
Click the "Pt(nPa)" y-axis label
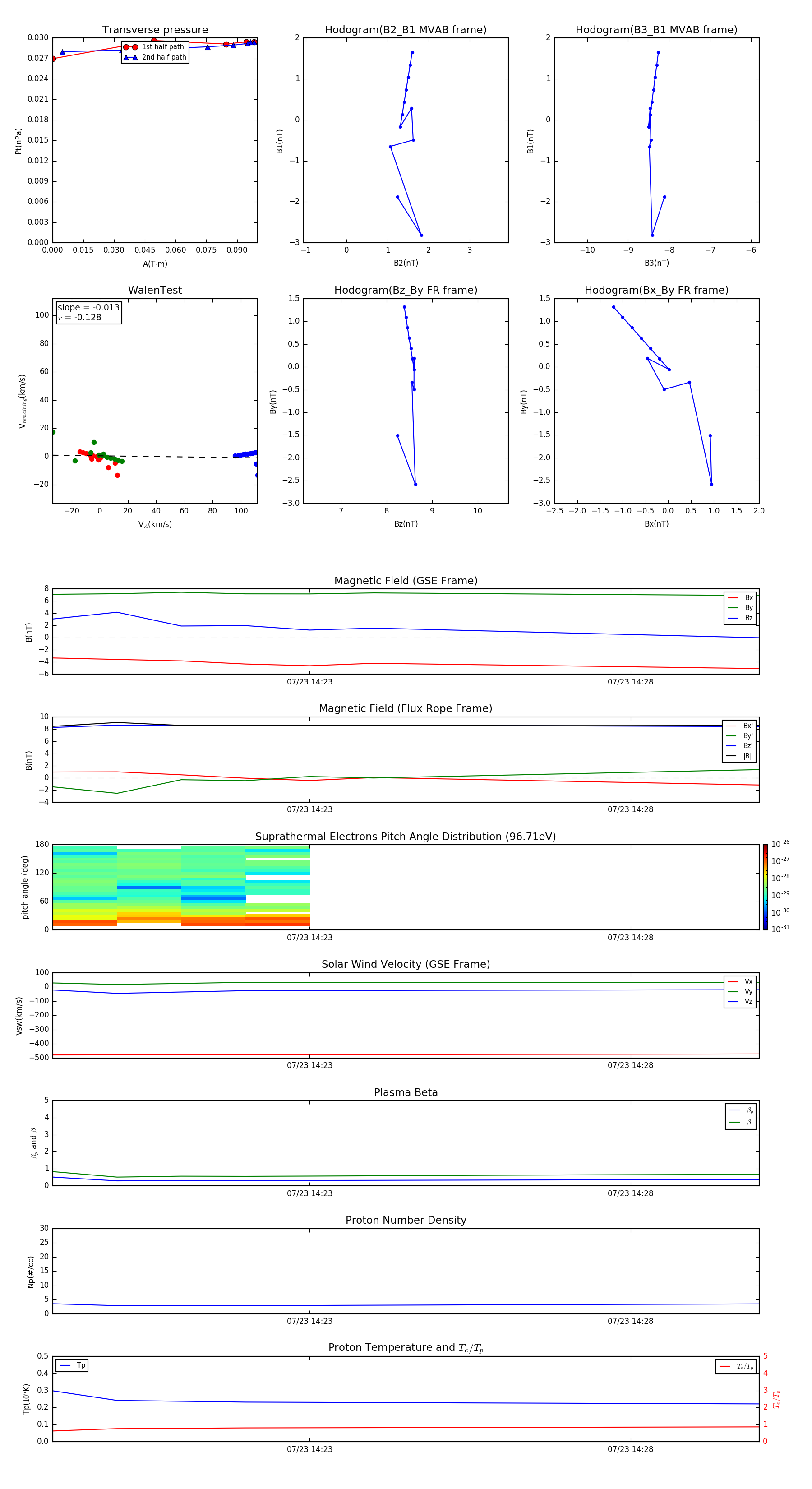tap(18, 141)
